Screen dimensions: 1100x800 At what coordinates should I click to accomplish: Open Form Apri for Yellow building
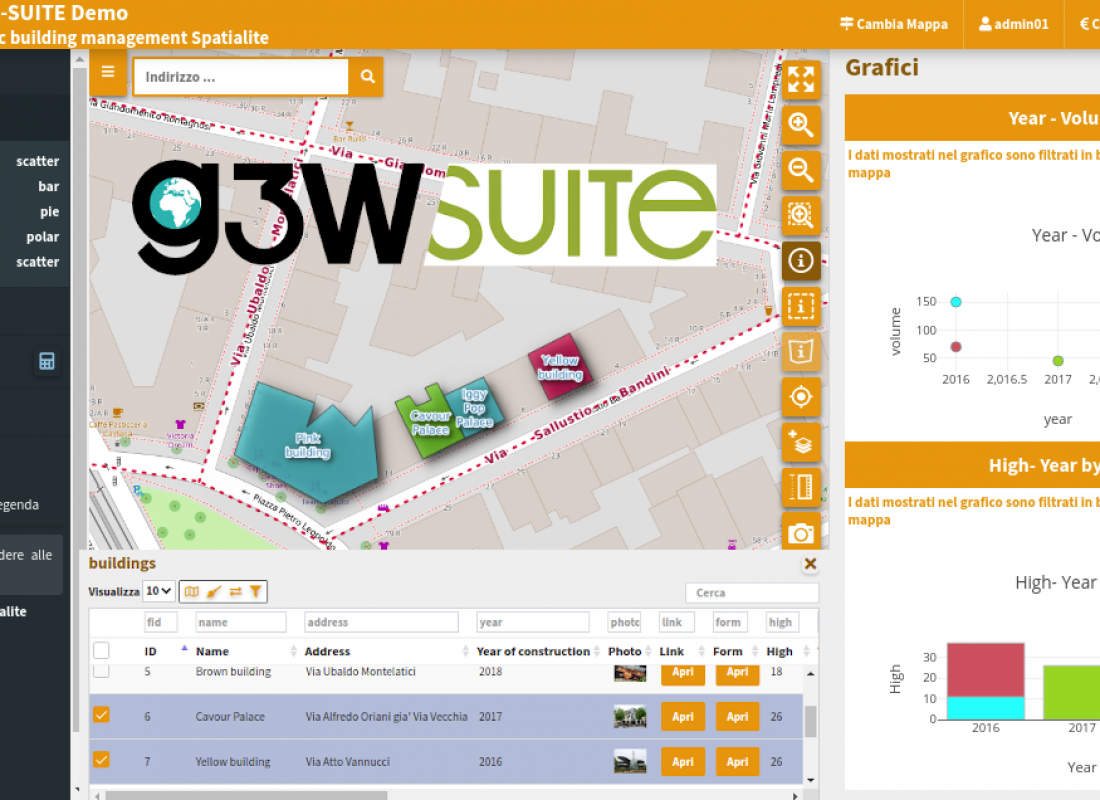coord(737,761)
